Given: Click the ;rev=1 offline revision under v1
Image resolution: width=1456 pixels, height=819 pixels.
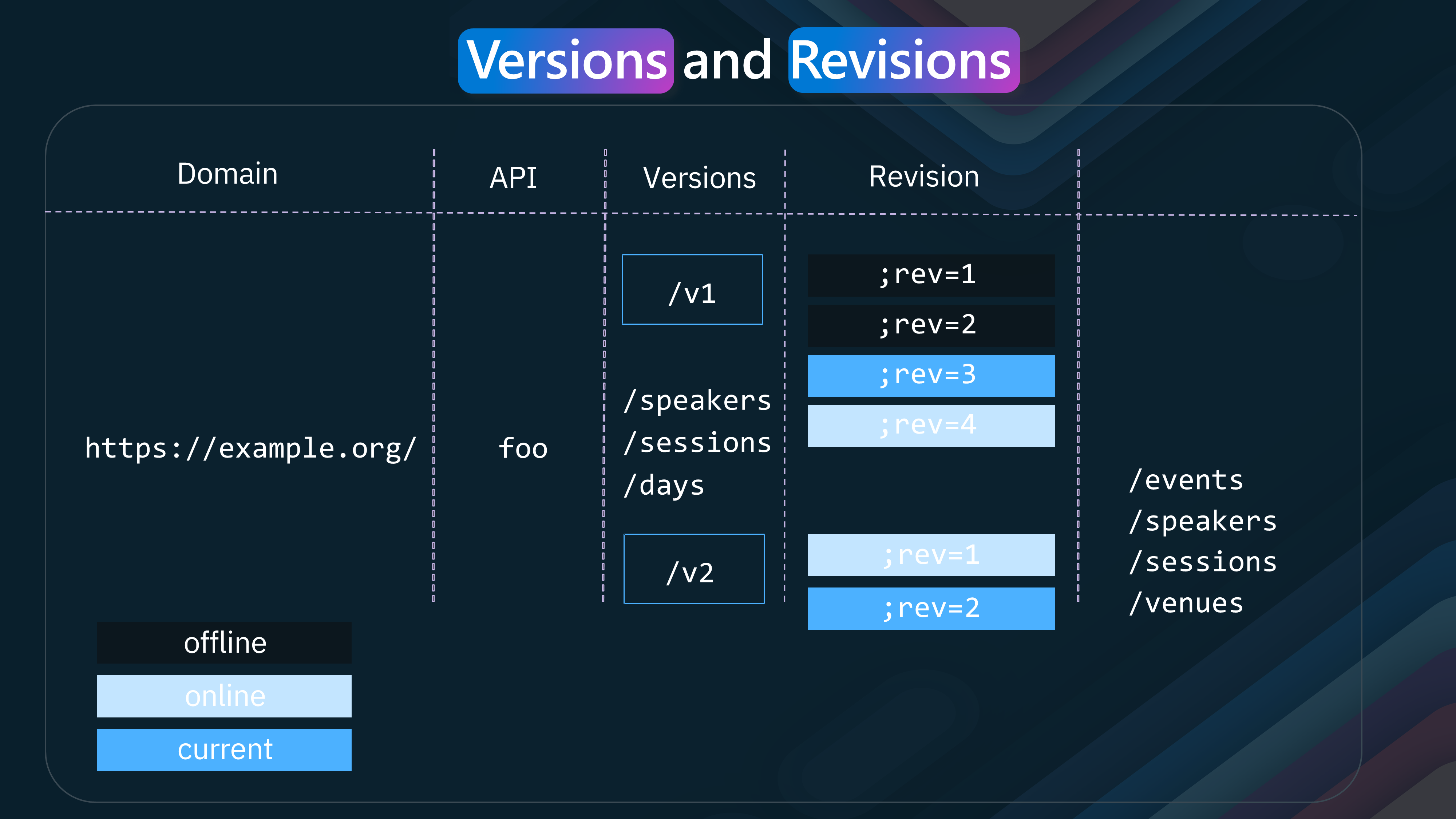Looking at the screenshot, I should tap(930, 275).
